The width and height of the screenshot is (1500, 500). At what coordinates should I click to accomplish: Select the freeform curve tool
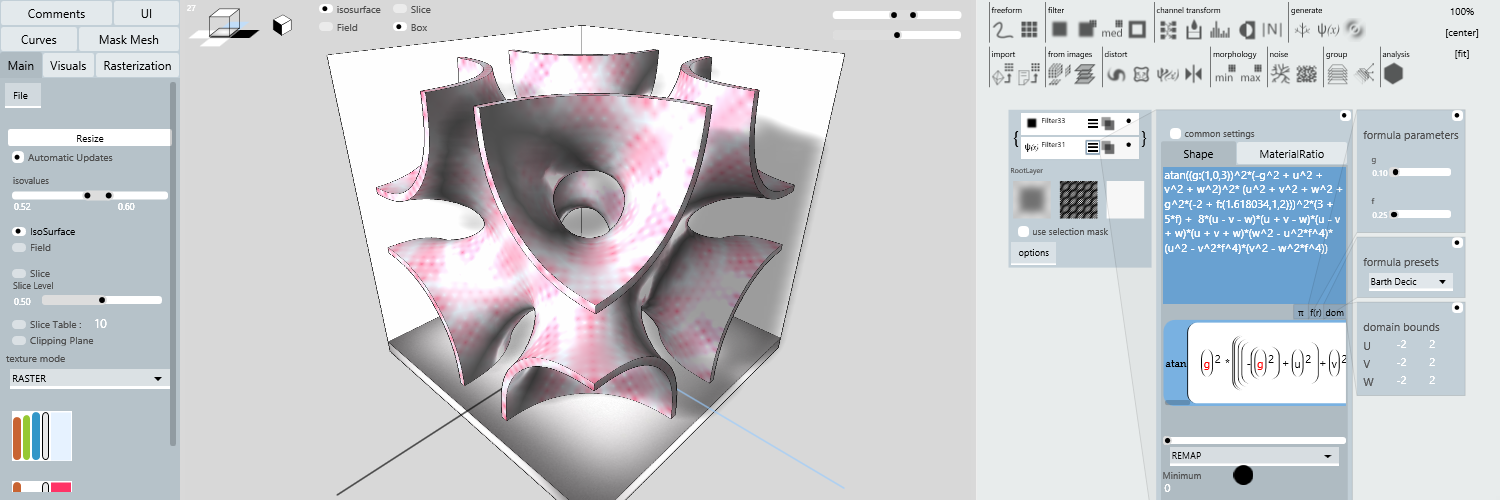point(1002,30)
